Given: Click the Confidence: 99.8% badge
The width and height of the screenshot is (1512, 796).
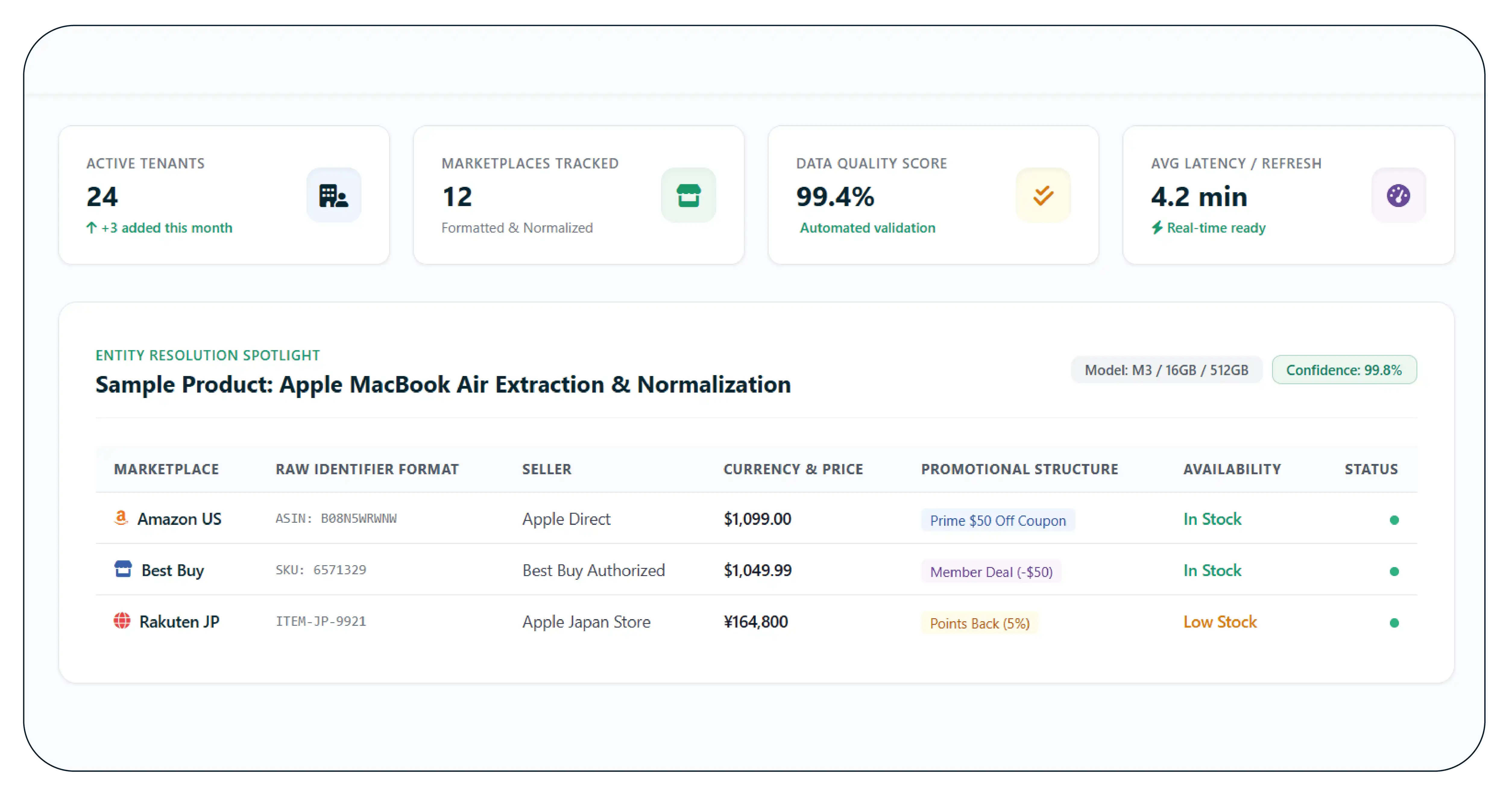Looking at the screenshot, I should 1344,370.
